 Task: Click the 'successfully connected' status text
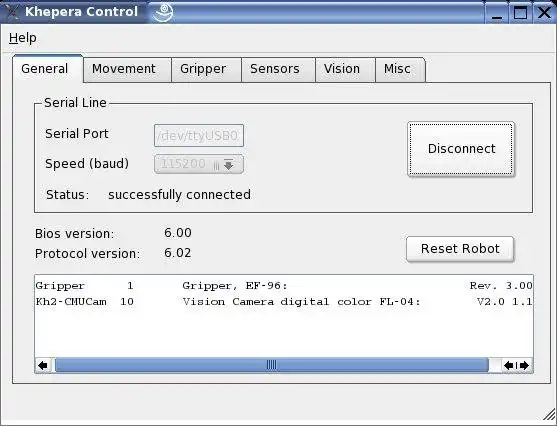tap(179, 195)
